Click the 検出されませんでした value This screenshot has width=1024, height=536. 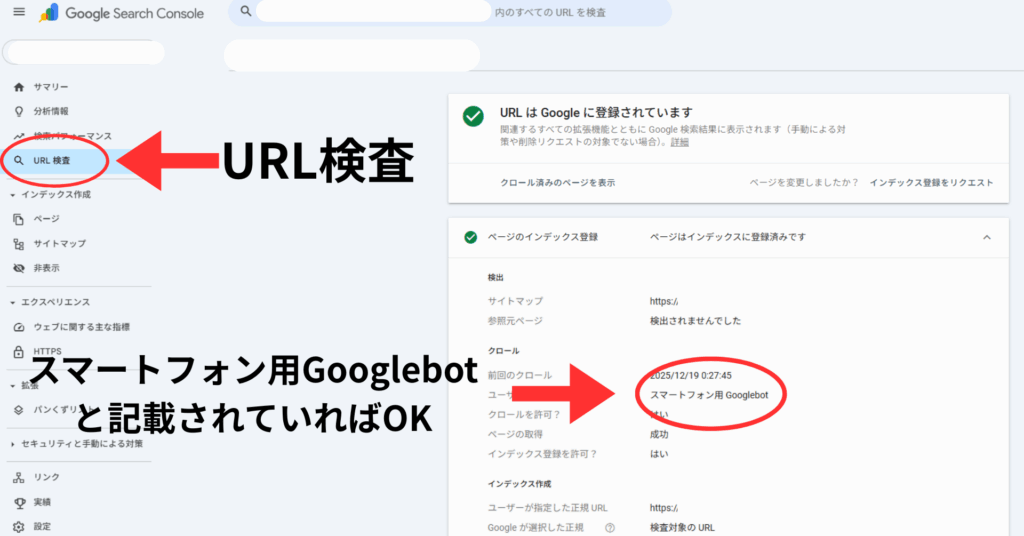point(695,321)
